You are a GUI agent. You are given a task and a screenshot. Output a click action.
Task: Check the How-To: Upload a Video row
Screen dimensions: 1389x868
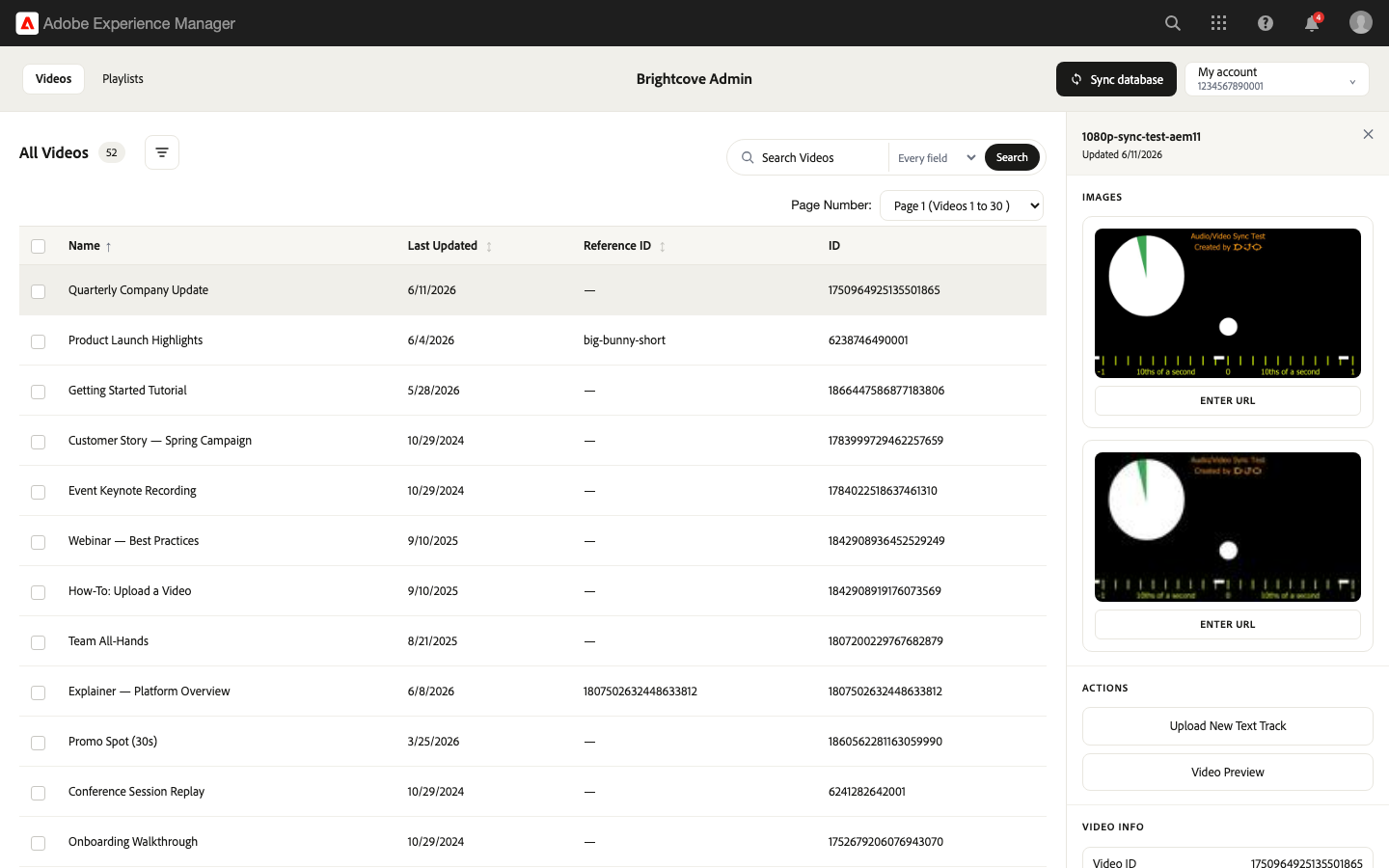point(39,592)
